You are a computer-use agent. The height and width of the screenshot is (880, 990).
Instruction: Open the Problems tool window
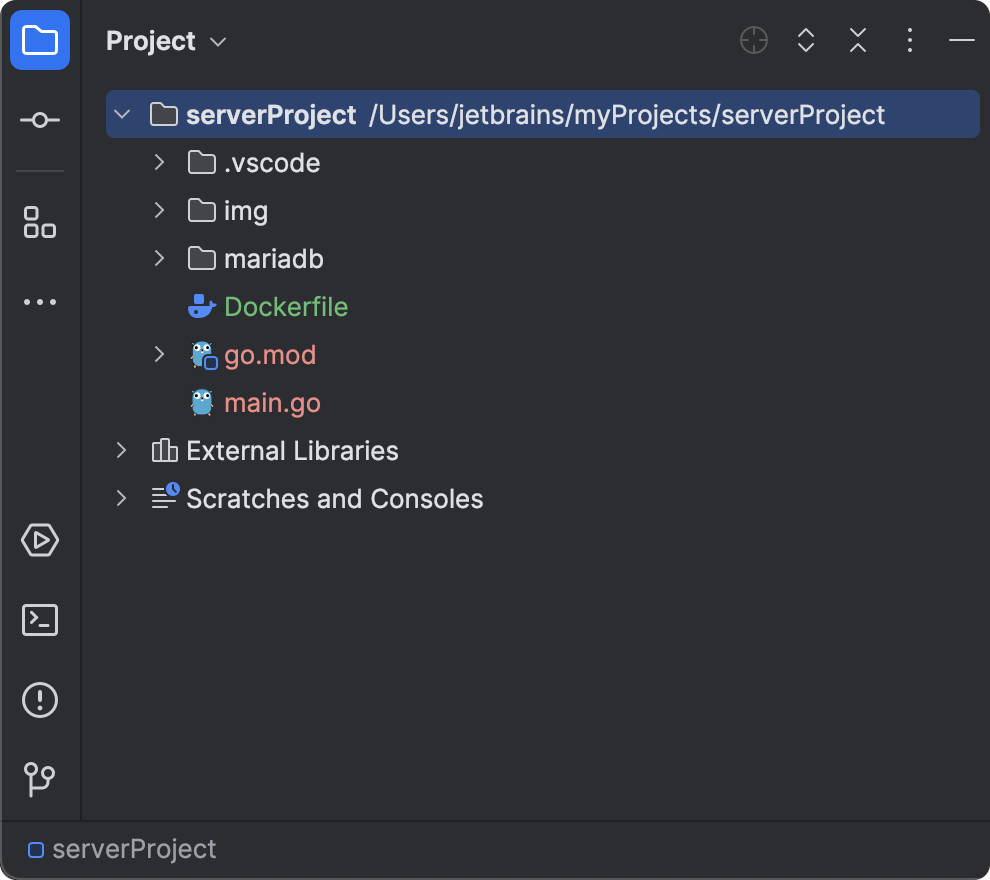coord(39,699)
